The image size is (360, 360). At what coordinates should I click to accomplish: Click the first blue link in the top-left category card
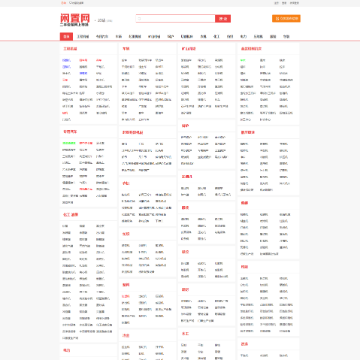(x=66, y=60)
